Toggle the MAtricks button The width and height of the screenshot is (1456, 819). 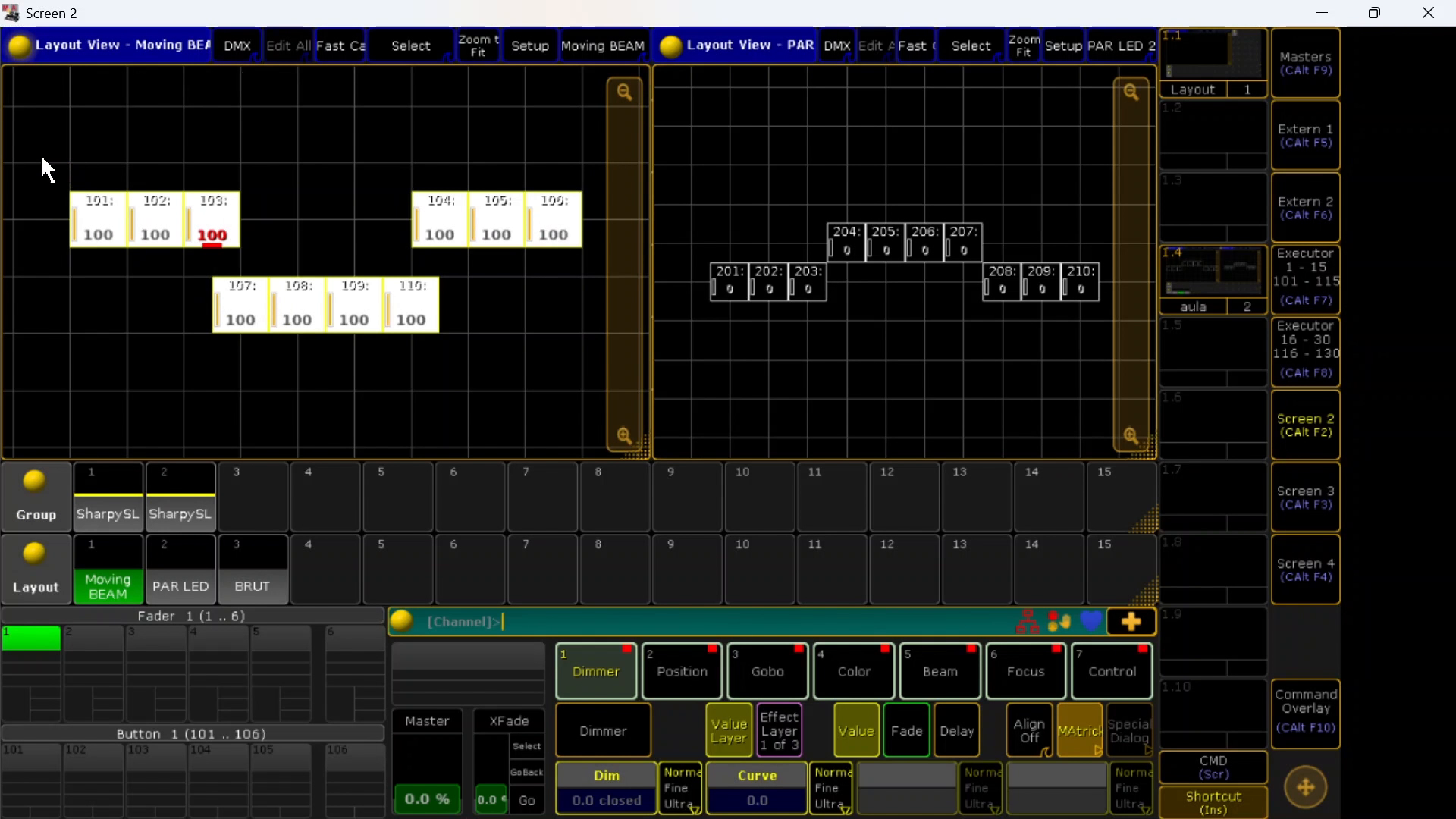click(x=1079, y=730)
